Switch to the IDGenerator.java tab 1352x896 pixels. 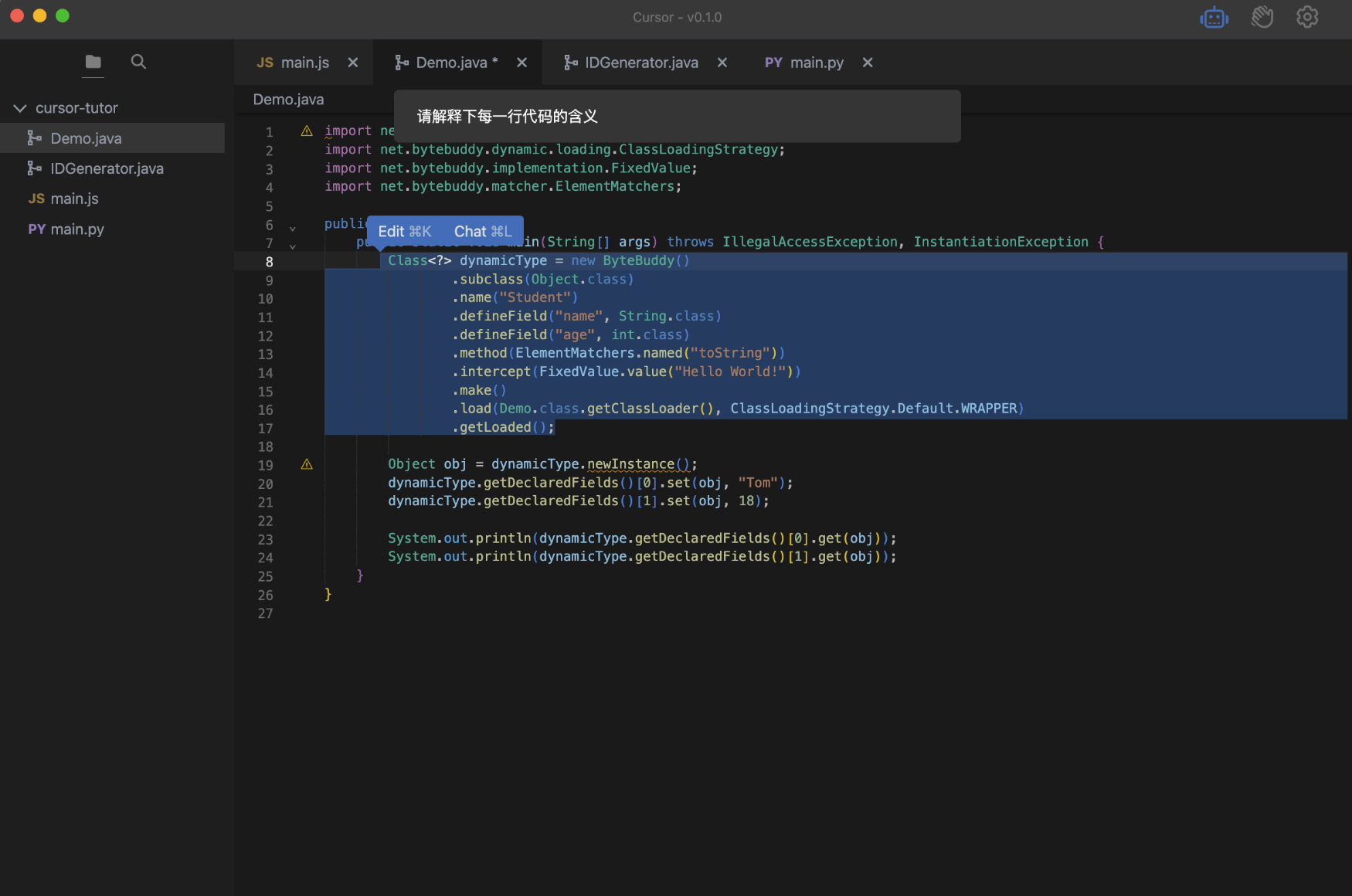pyautogui.click(x=641, y=63)
